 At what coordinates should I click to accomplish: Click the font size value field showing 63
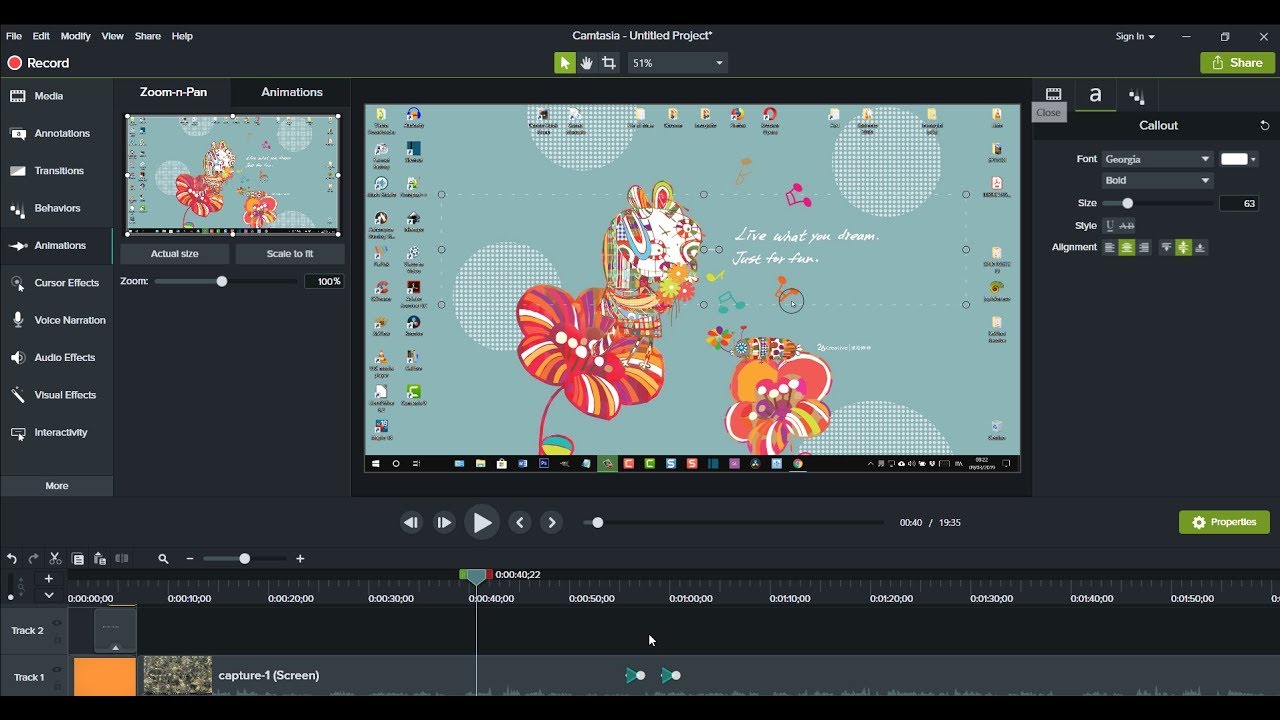1239,203
